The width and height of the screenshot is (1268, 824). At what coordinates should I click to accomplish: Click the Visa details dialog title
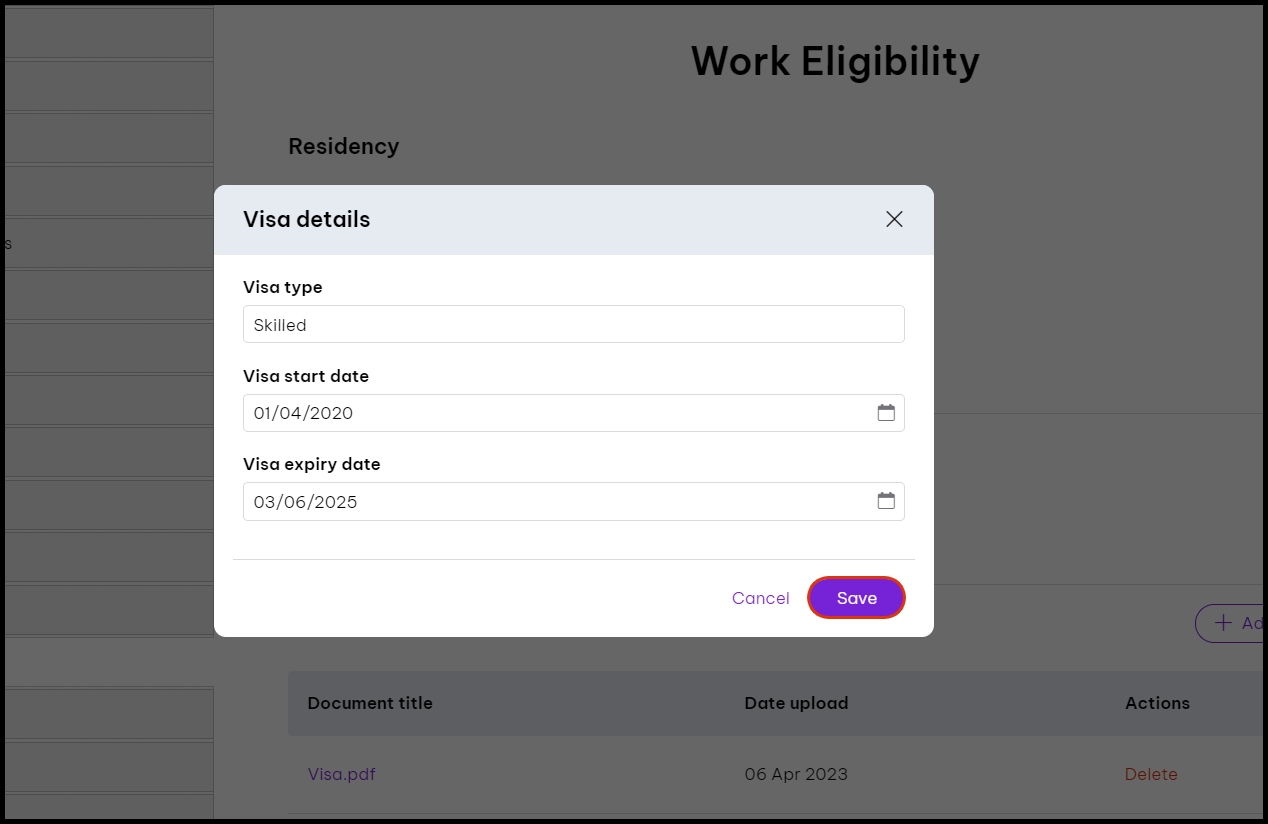[x=307, y=219]
